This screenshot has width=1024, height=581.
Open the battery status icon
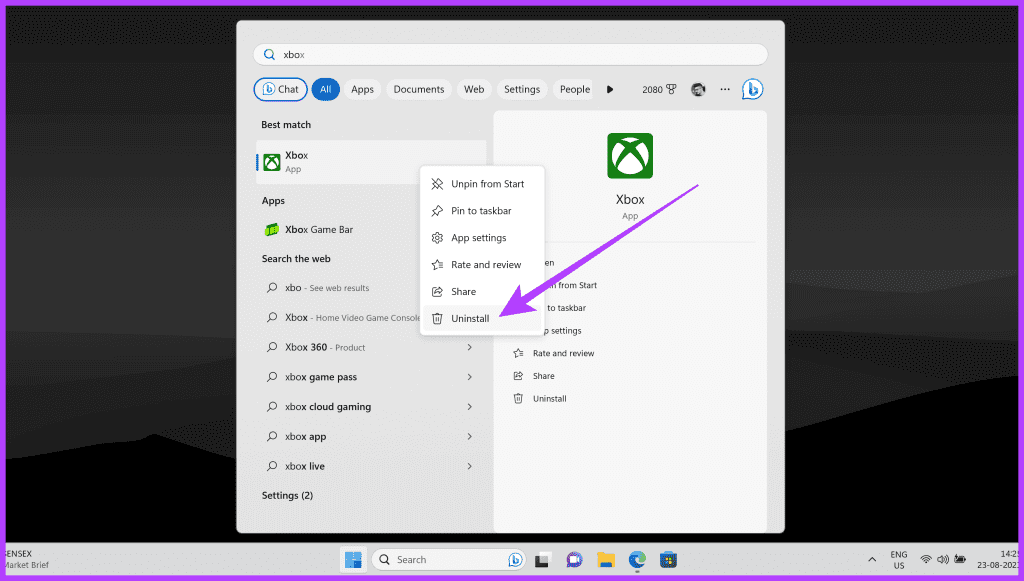pos(960,559)
